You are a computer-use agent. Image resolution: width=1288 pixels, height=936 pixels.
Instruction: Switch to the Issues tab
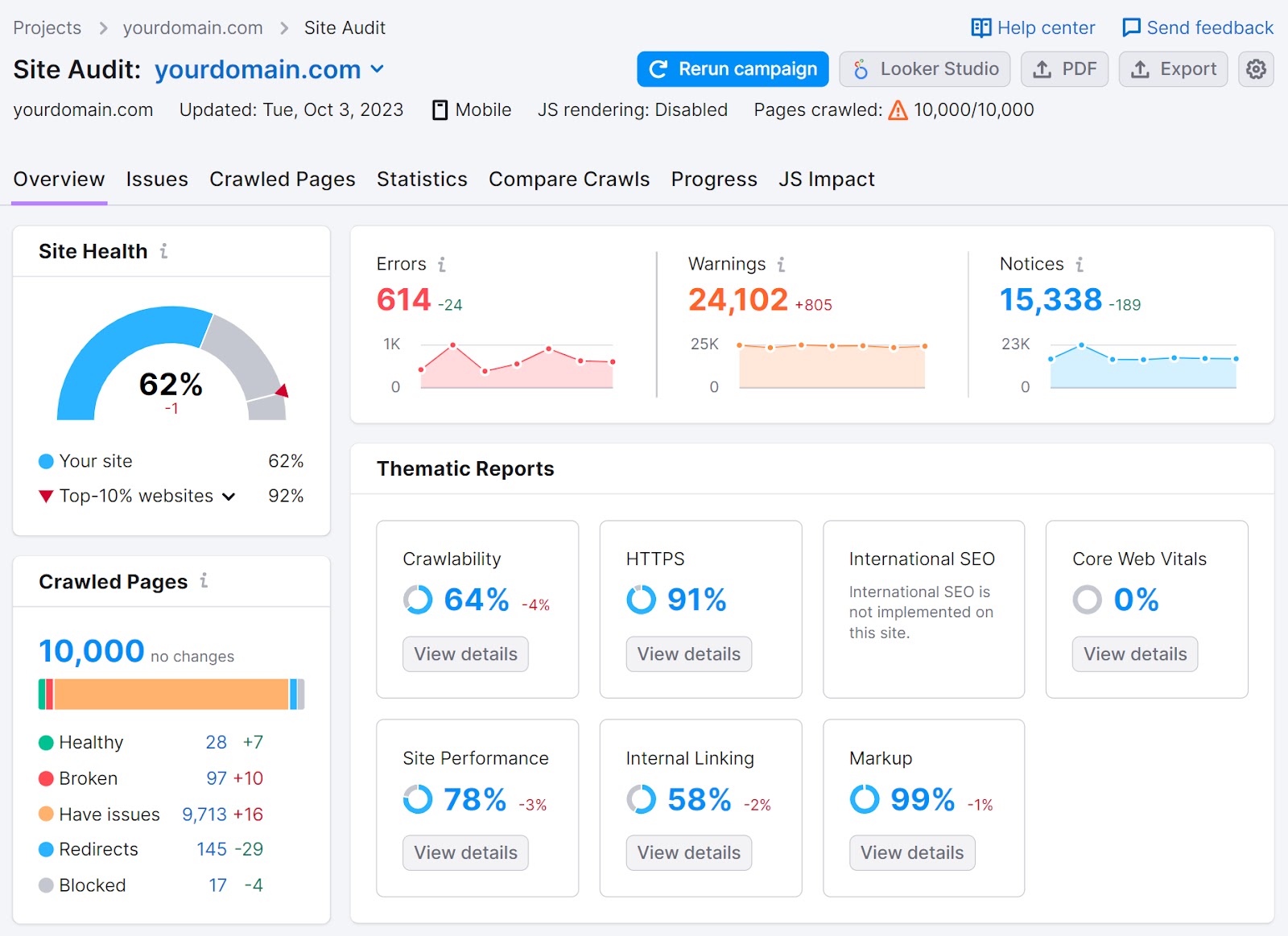tap(156, 179)
